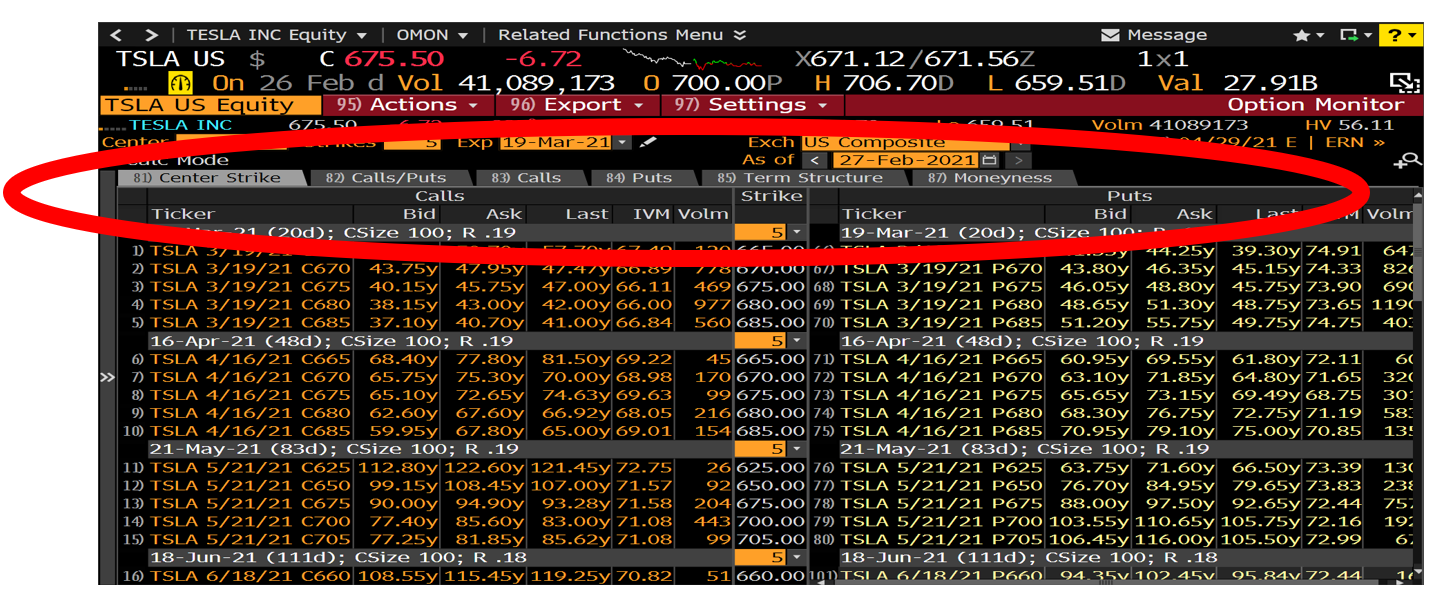Click bid 112.80y for 5/21/21 C625
The height and width of the screenshot is (592, 1437).
coord(397,467)
